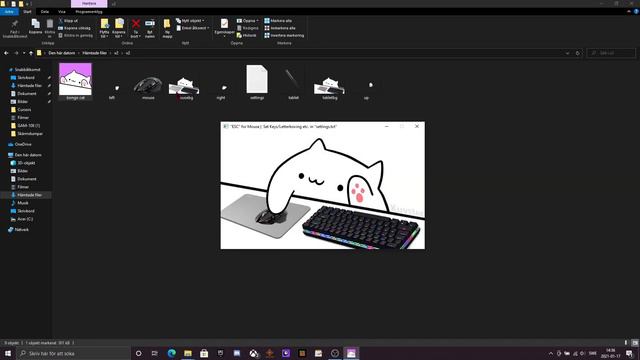Click Redigera in the ribbon
The width and height of the screenshot is (640, 360).
(247, 28)
